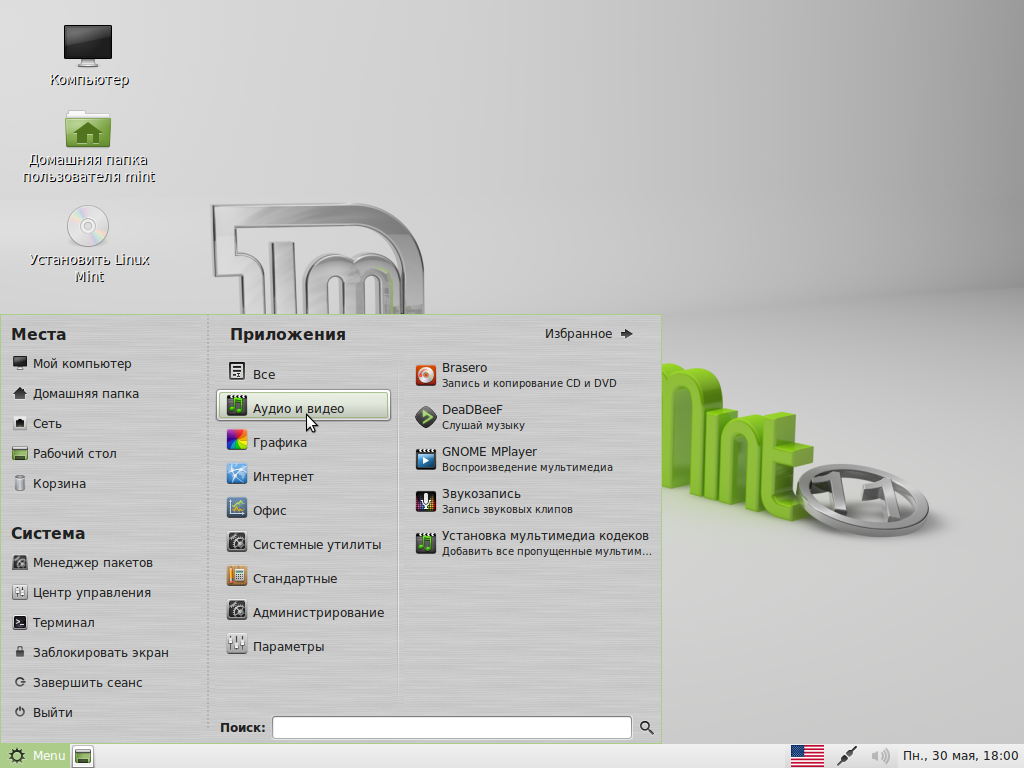The height and width of the screenshot is (768, 1024).
Task: Close the menu via Menu button
Action: (35, 756)
